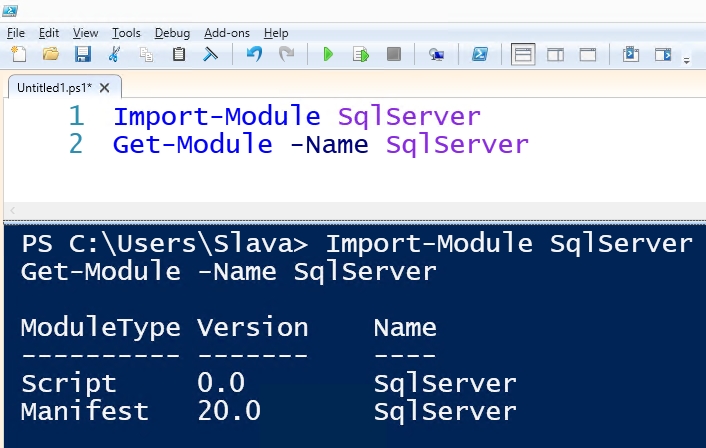The image size is (706, 448).
Task: Run selection icon in the toolbar
Action: pyautogui.click(x=361, y=54)
